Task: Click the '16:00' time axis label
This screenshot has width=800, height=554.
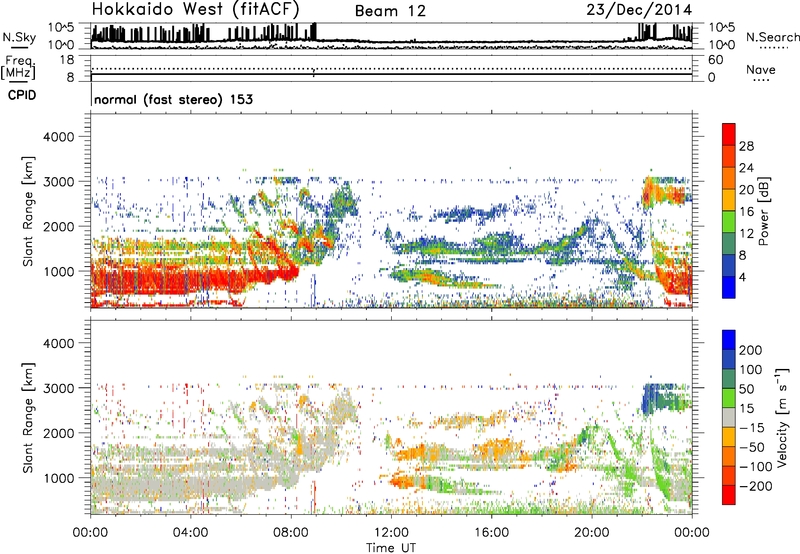Action: pyautogui.click(x=491, y=533)
